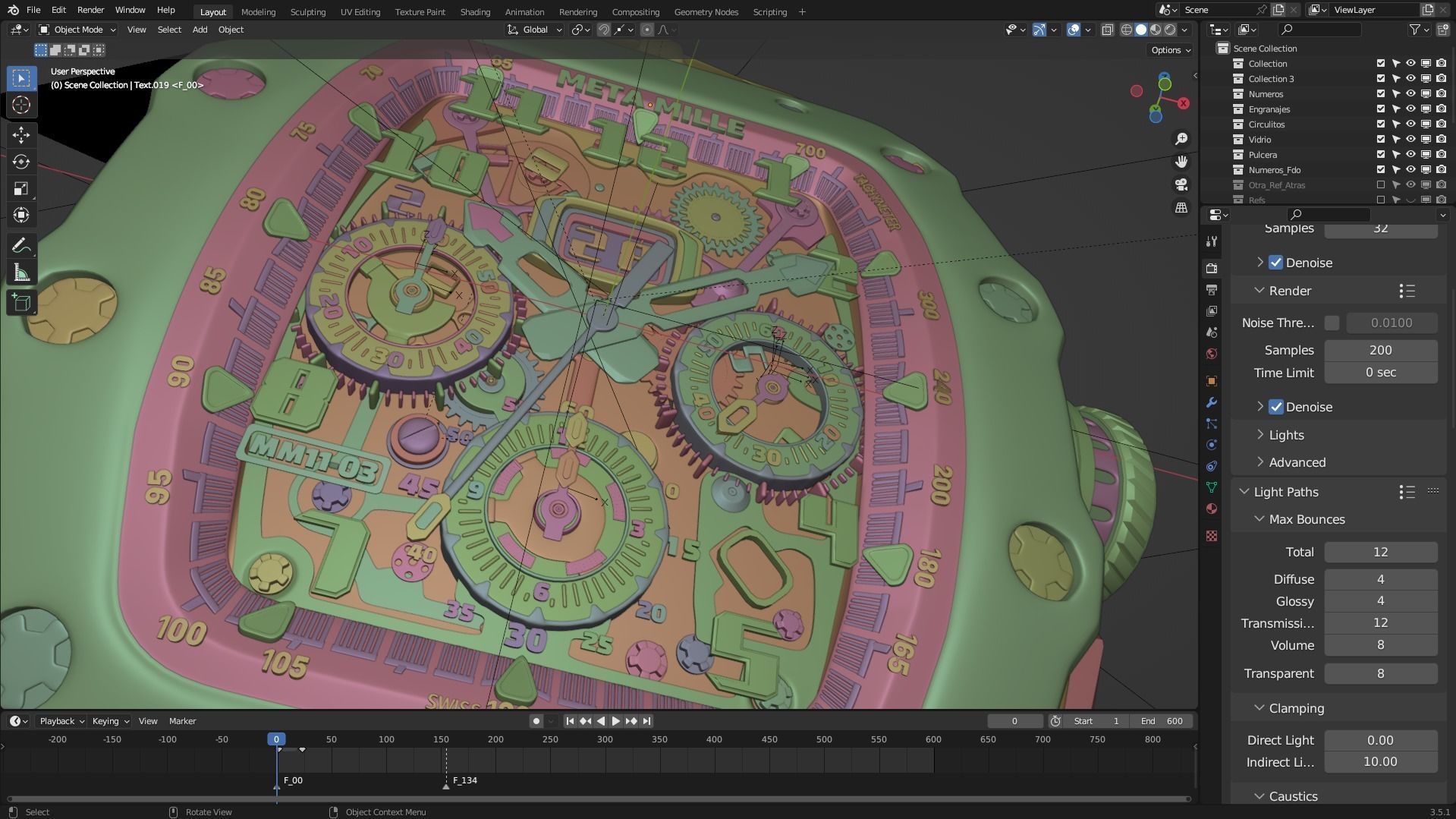Disable rendering for Pulcera collection
The image size is (1456, 819).
(1441, 155)
